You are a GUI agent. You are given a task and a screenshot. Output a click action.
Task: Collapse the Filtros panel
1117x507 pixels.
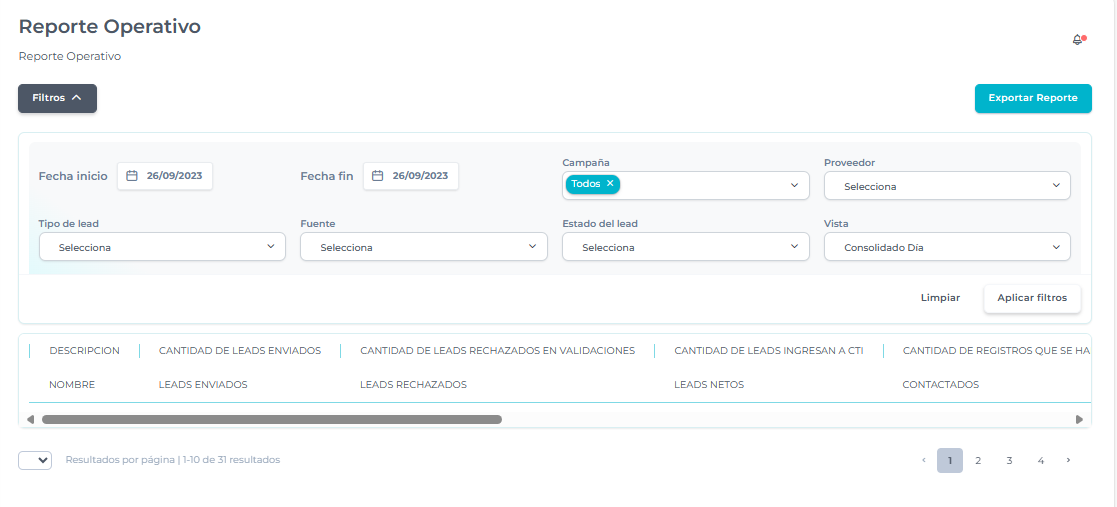click(57, 98)
